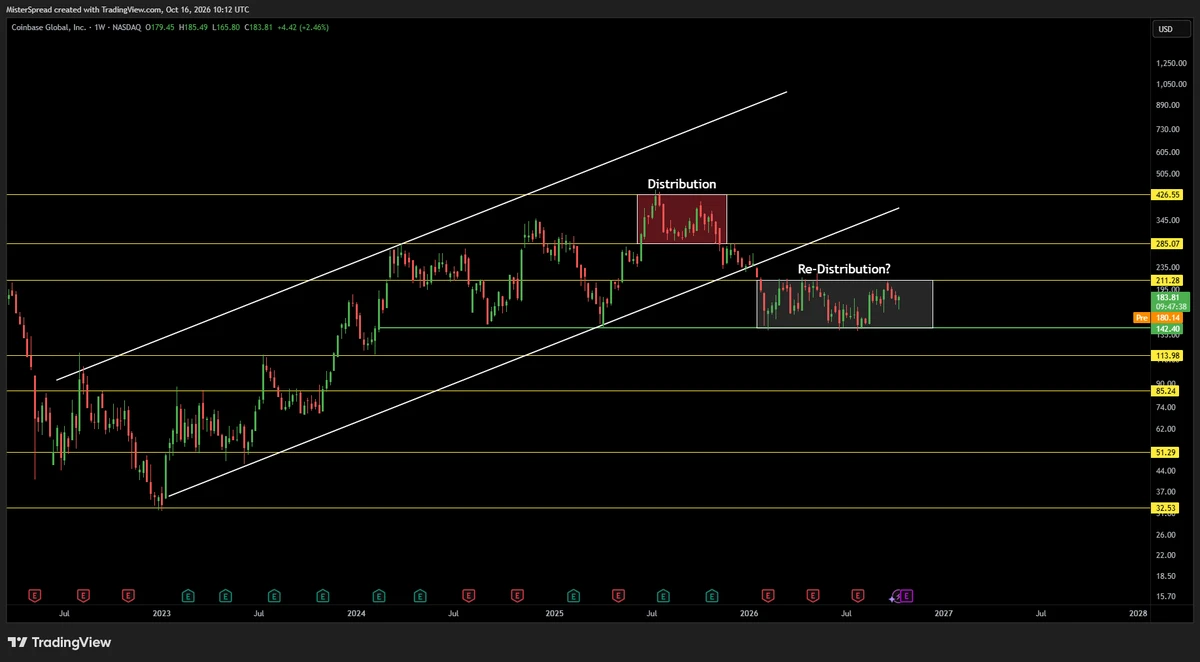Open the red earnings marker nearest the 2026 label
This screenshot has height=662, width=1200.
[x=768, y=596]
